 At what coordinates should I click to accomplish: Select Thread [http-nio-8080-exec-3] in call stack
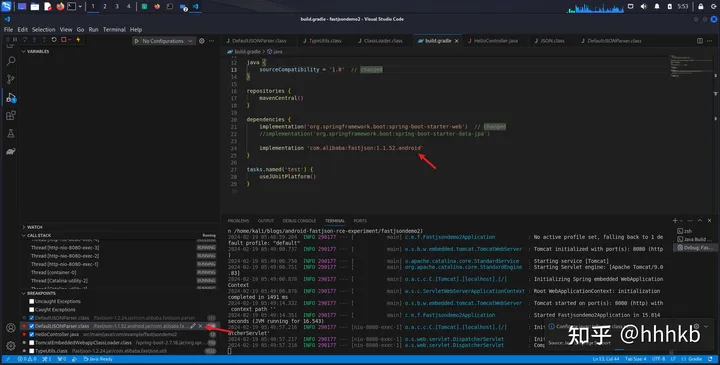(x=65, y=247)
